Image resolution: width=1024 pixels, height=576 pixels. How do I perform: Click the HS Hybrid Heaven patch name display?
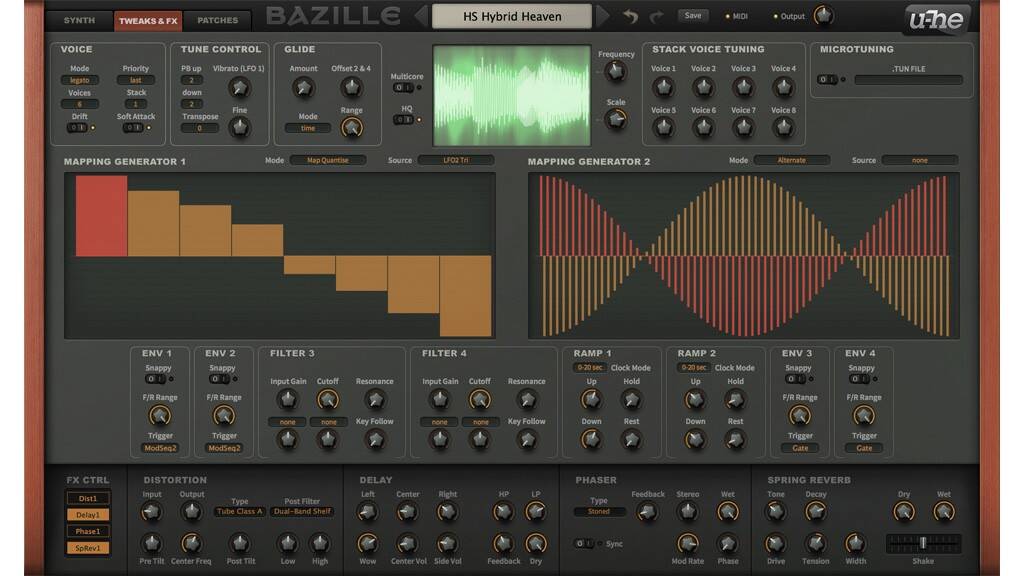512,16
